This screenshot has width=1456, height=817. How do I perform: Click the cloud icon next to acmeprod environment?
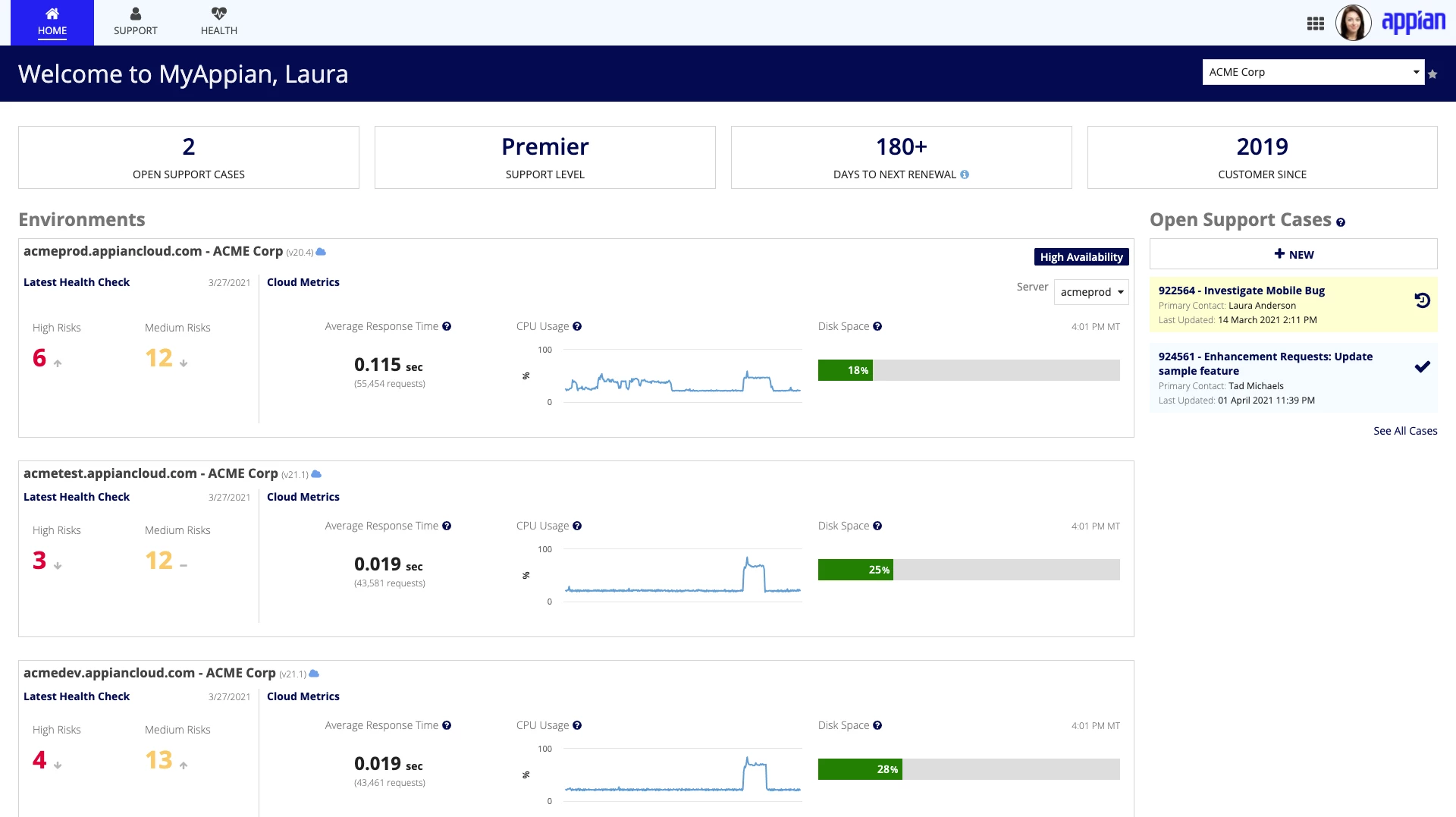click(321, 252)
